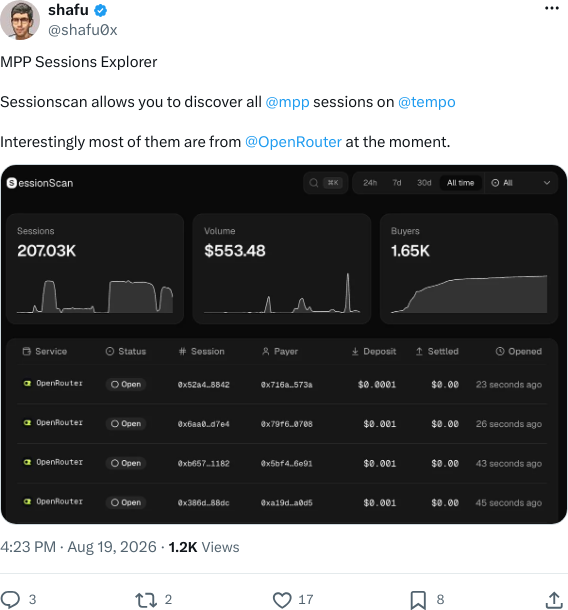Select the 30d time range
Screen dimensions: 568x610
(x=424, y=183)
